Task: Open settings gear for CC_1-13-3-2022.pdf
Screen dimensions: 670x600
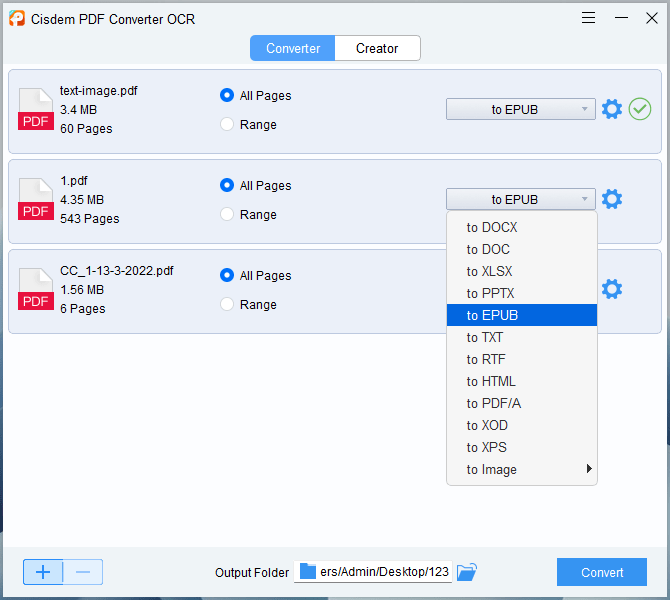Action: [x=612, y=290]
